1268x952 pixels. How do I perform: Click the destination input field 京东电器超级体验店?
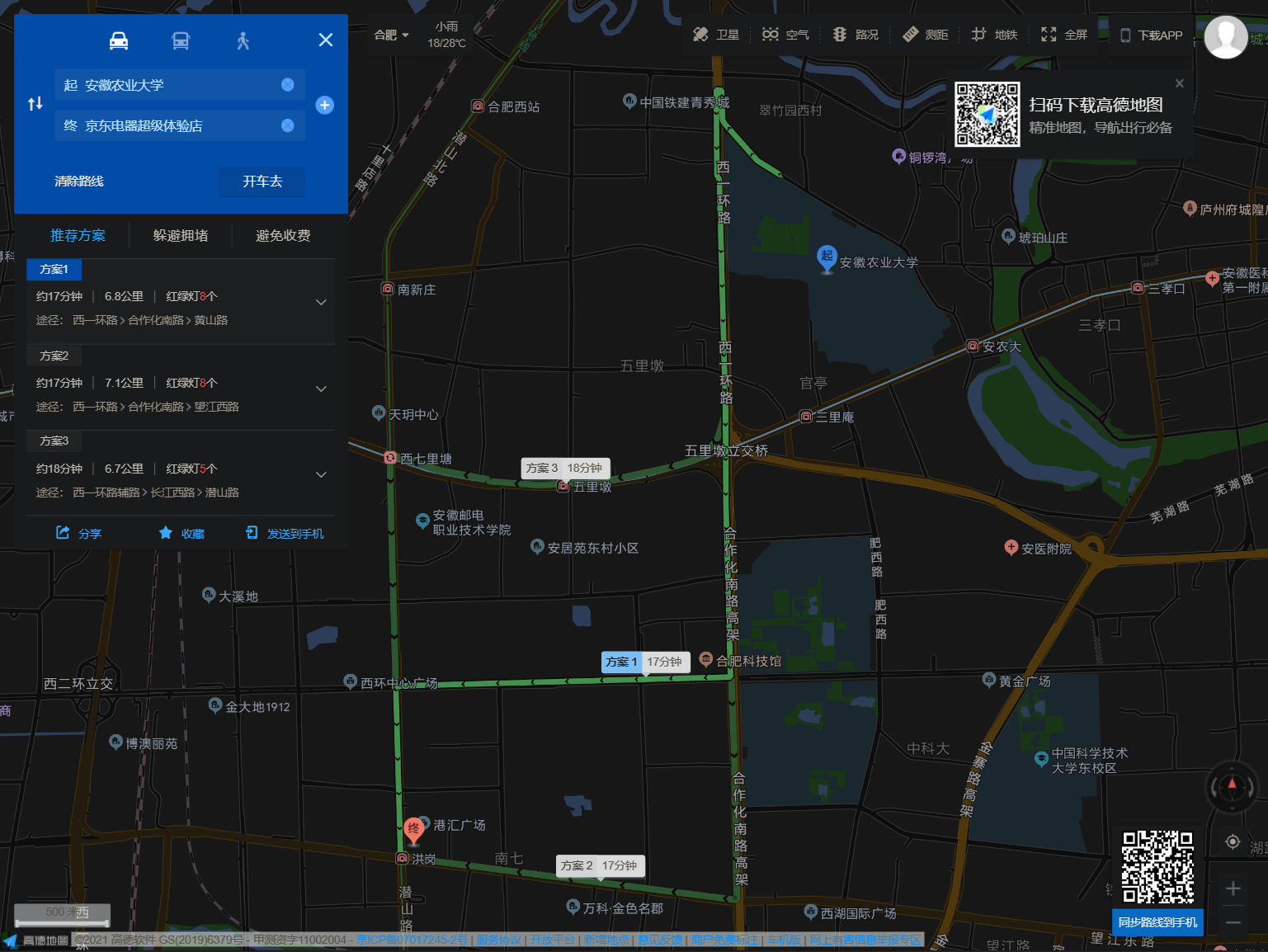click(x=180, y=125)
